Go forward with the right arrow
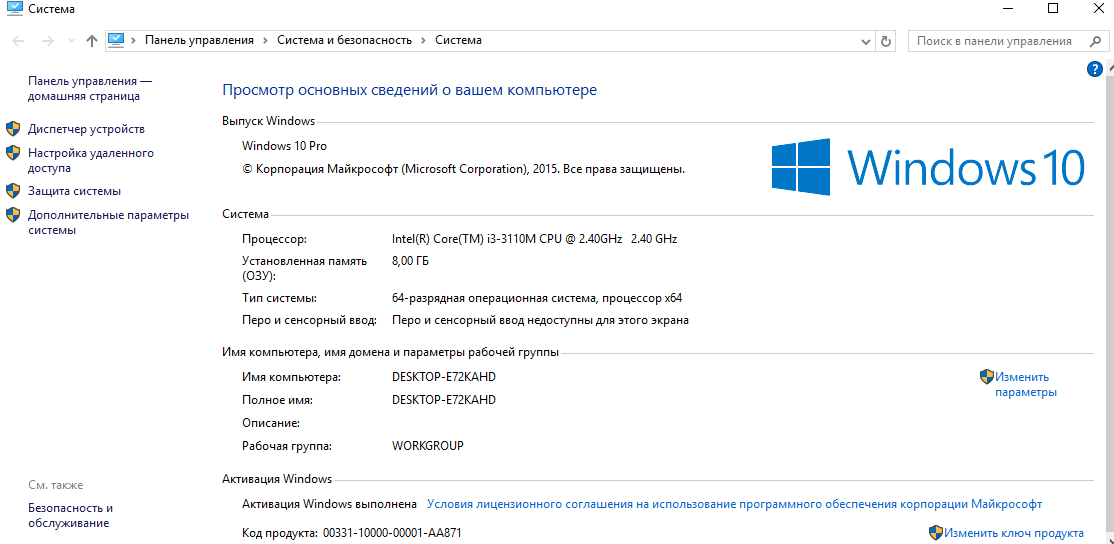The height and width of the screenshot is (544, 1114). (48, 41)
